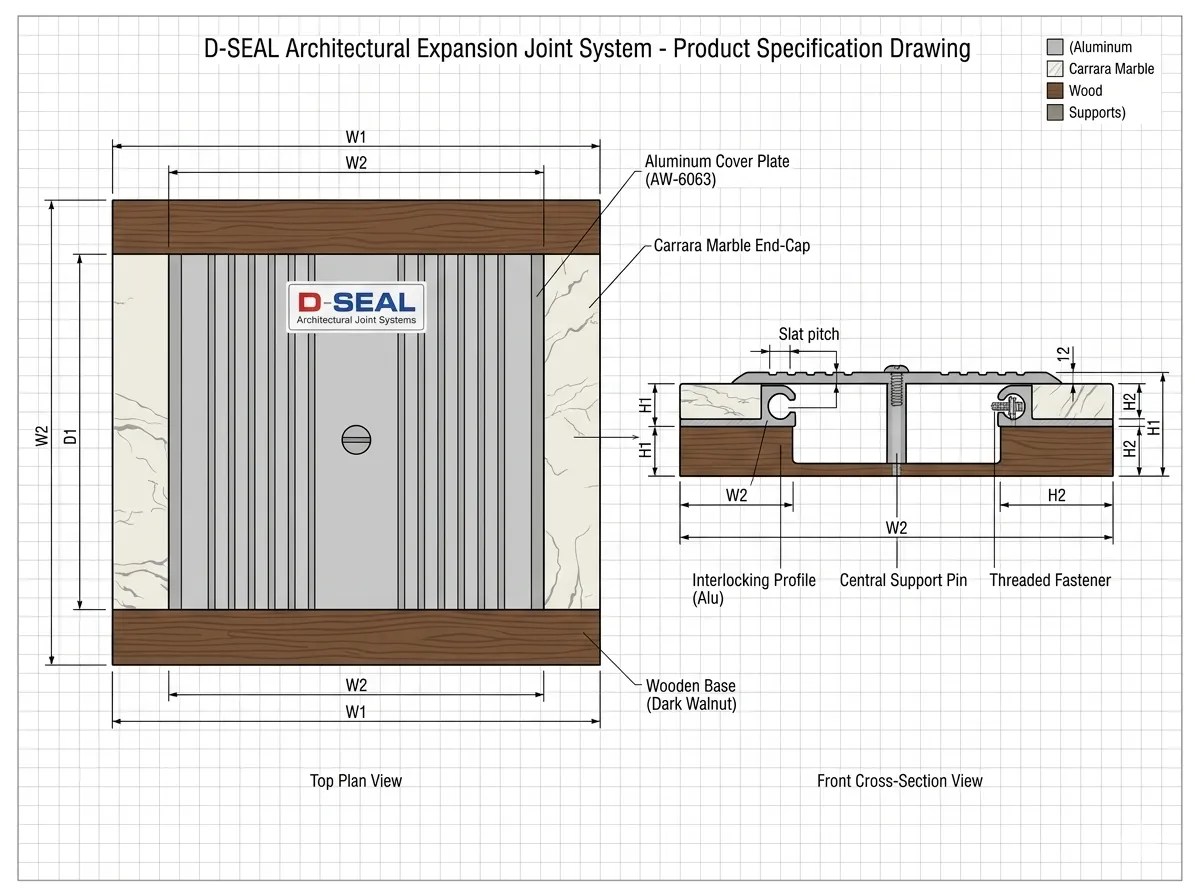
Task: Click the 'D1' vertical dimension label
Action: [x=70, y=437]
